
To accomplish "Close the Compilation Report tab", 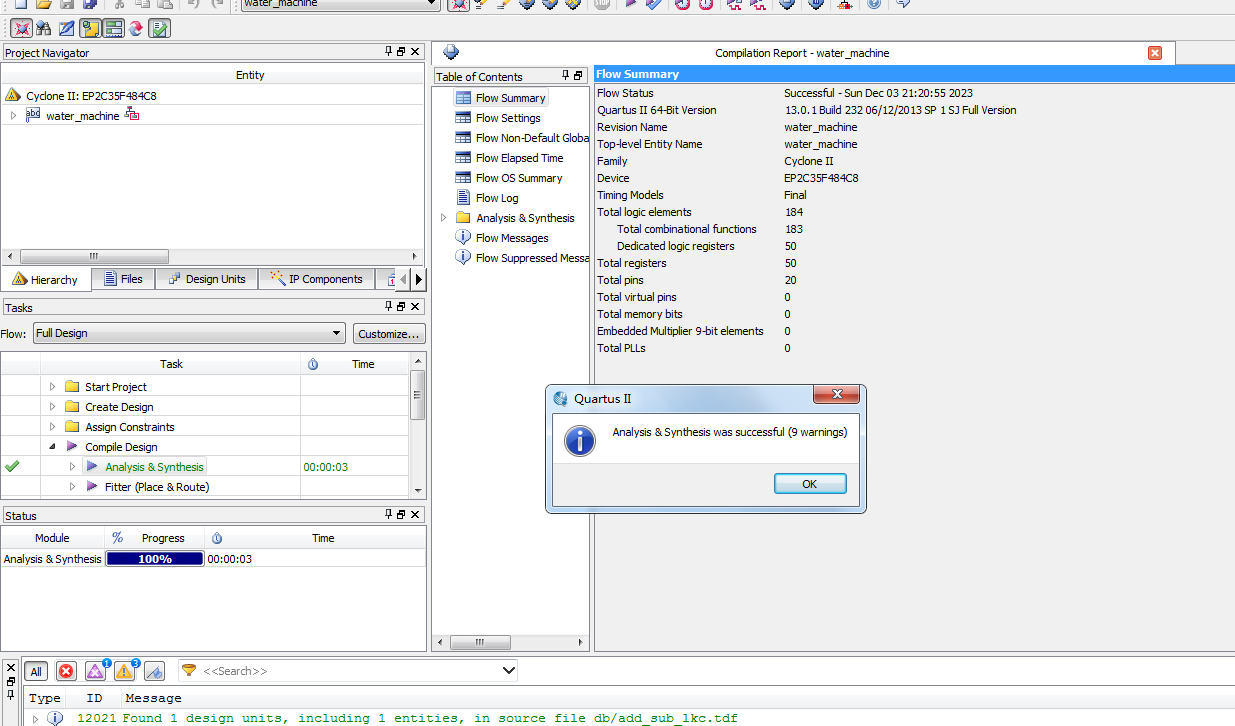I will [1155, 53].
